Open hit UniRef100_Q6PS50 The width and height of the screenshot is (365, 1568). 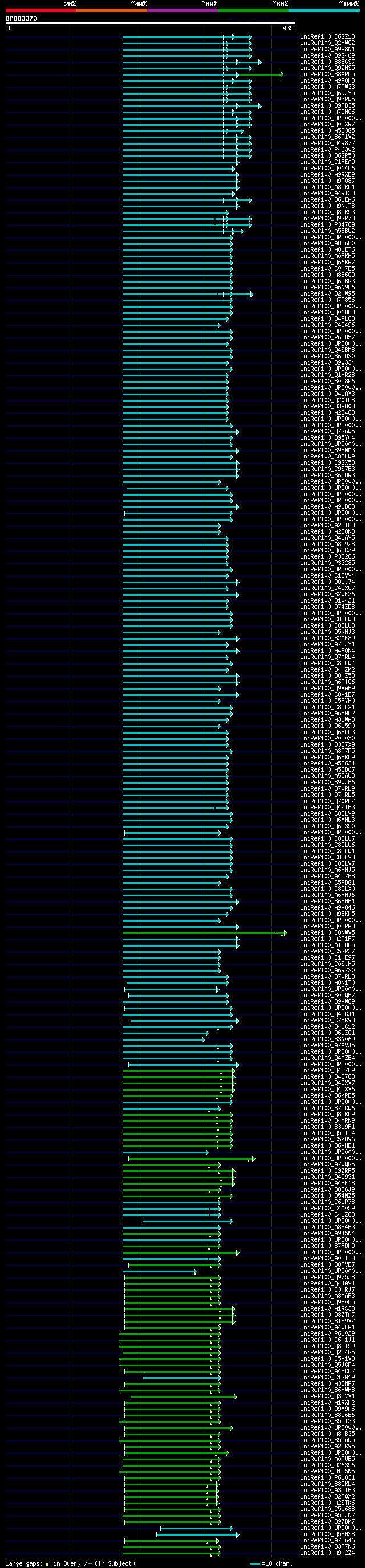pyautogui.click(x=327, y=826)
